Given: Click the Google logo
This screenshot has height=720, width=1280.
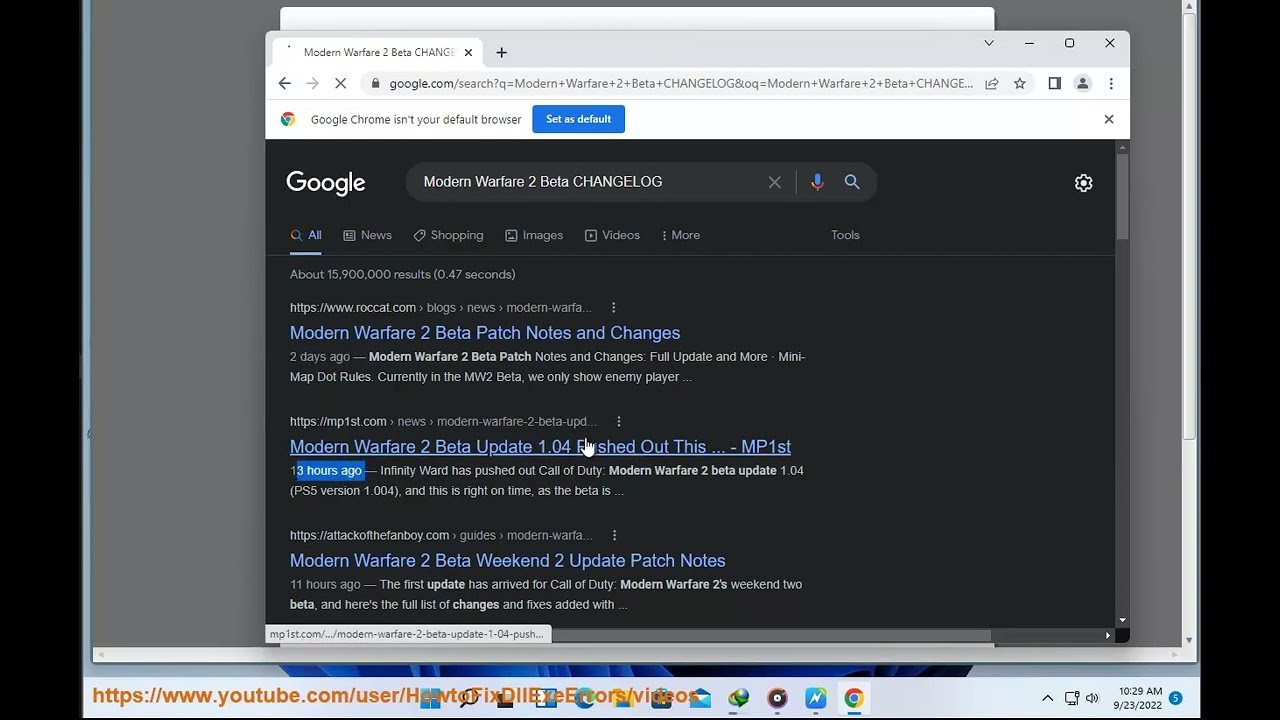Looking at the screenshot, I should pos(326,183).
